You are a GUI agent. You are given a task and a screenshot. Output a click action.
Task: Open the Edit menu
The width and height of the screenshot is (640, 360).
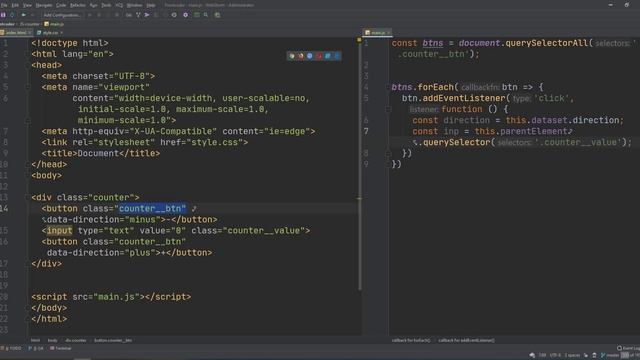point(15,5)
